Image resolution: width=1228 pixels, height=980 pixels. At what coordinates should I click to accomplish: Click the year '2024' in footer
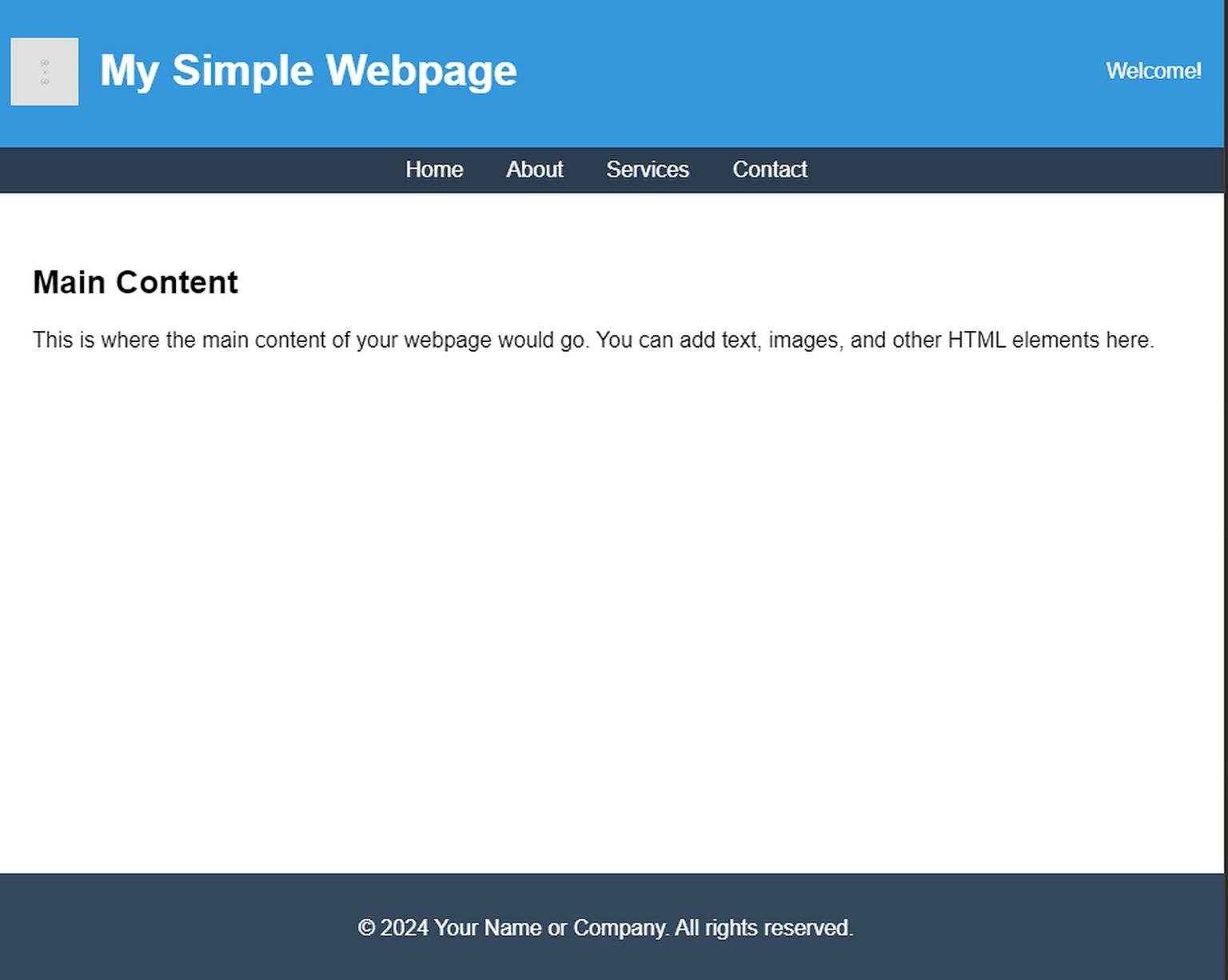click(x=404, y=928)
